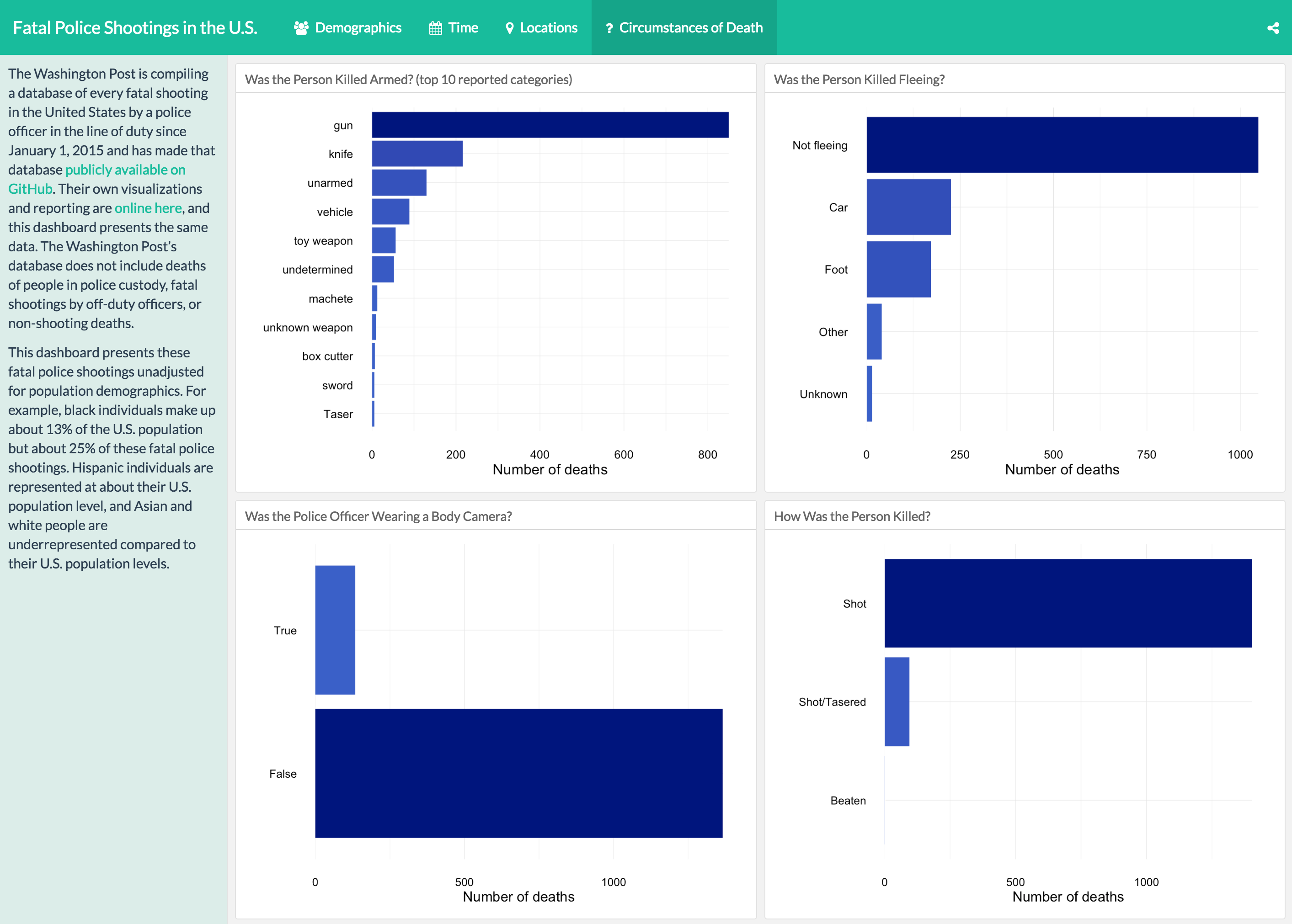Click the undetermined bar in the armed chart
The height and width of the screenshot is (924, 1292).
[x=383, y=269]
